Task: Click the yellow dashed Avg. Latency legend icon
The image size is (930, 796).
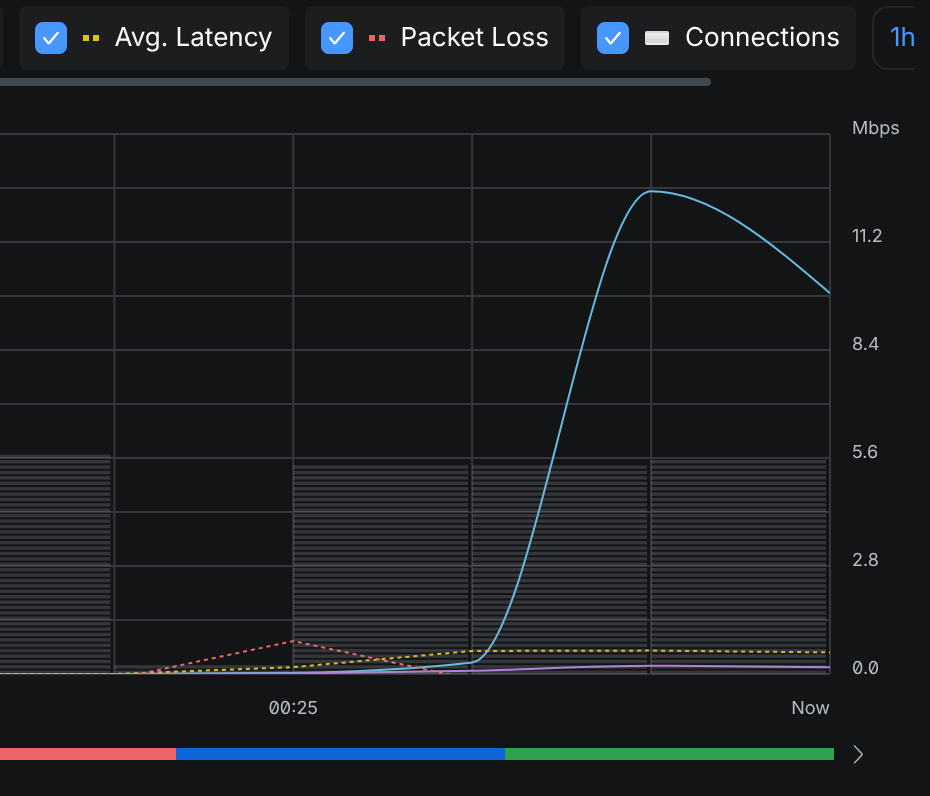Action: pos(91,38)
